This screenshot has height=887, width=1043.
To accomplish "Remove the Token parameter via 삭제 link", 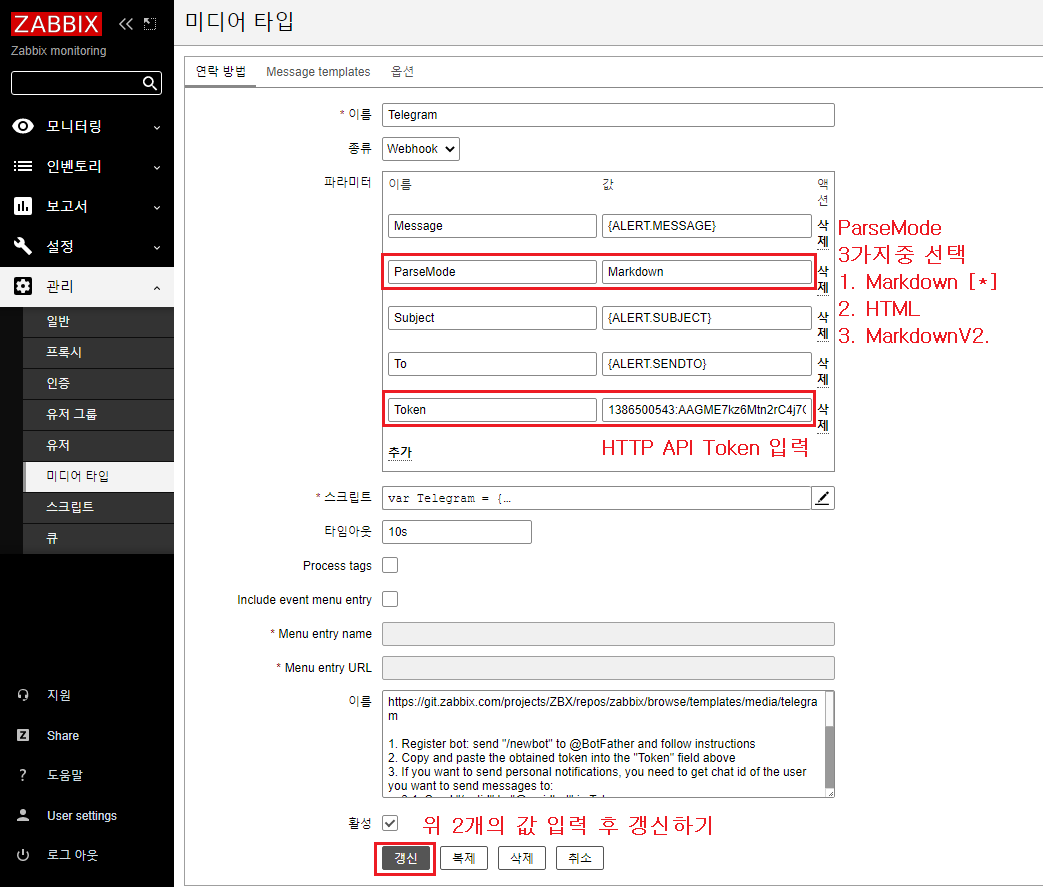I will (823, 417).
